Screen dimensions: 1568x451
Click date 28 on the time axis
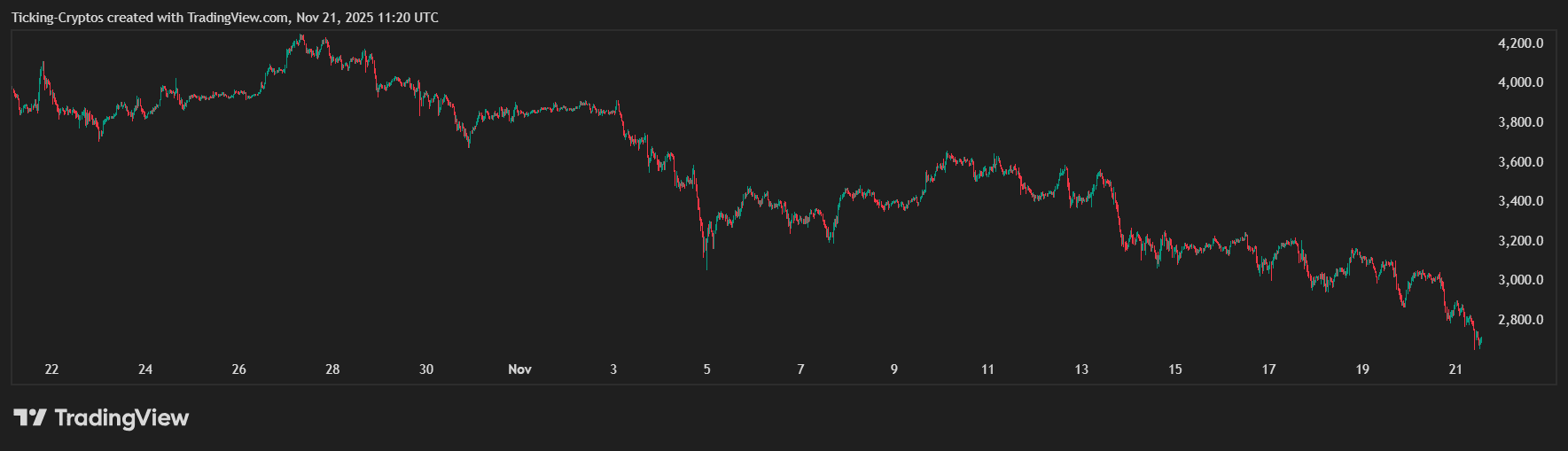pos(332,369)
